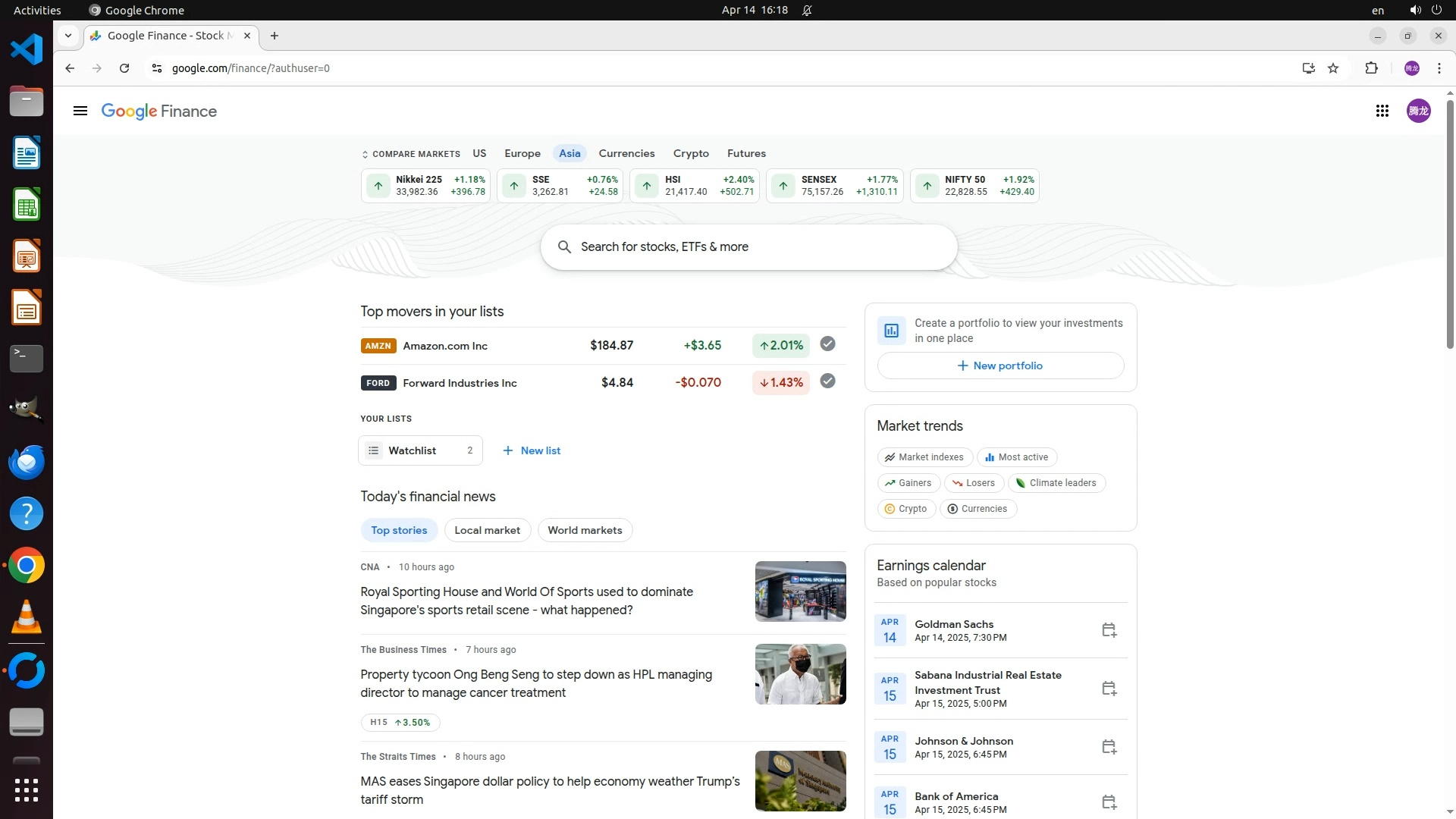Switch to the Europe markets tab
Screen dimensions: 1456x819
click(x=522, y=153)
